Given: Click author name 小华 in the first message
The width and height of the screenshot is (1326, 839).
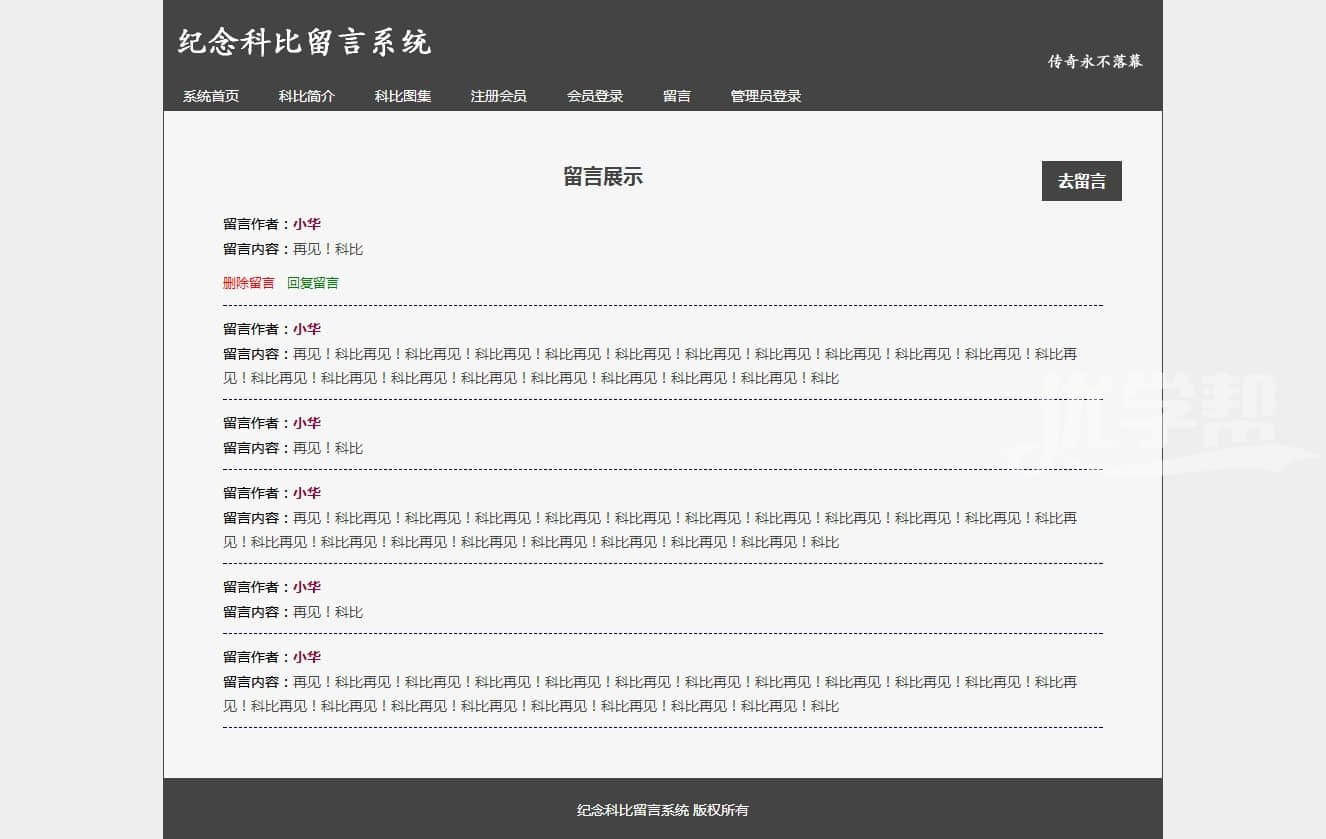Looking at the screenshot, I should (x=307, y=224).
